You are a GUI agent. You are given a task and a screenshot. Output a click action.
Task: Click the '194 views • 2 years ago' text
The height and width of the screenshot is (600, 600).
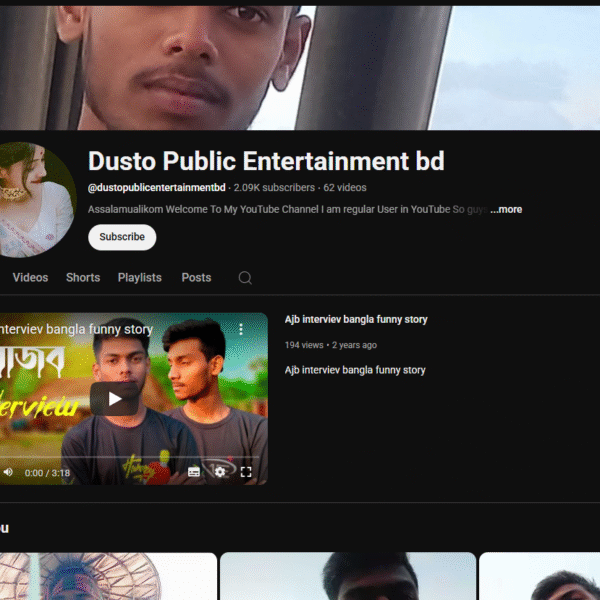tap(331, 345)
